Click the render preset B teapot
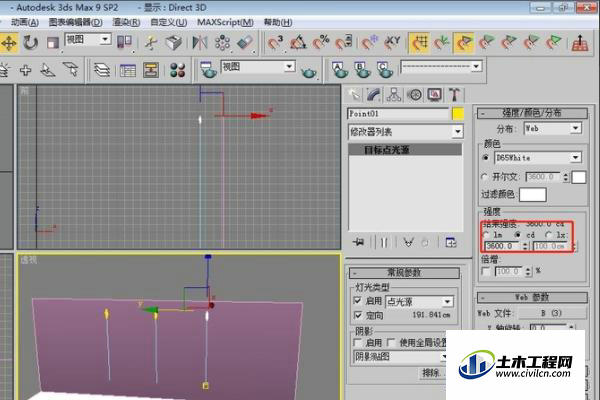 click(x=362, y=70)
